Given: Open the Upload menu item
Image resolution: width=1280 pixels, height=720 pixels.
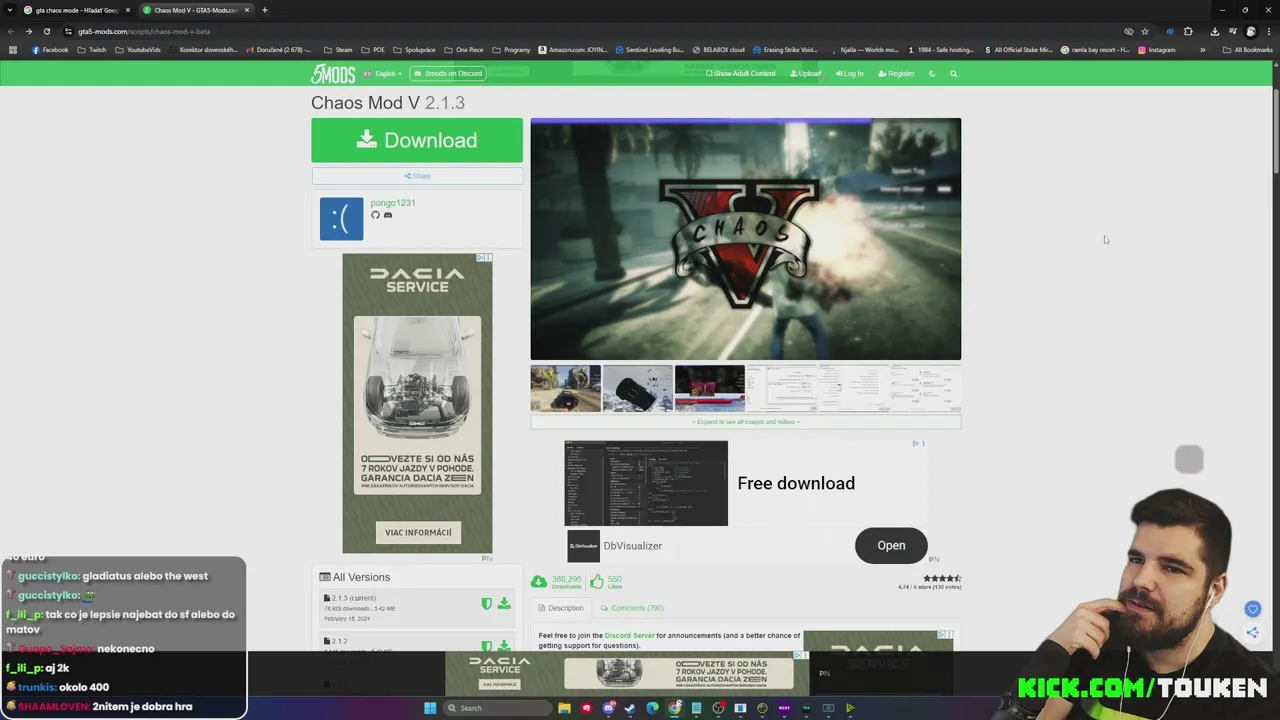Looking at the screenshot, I should 805,74.
